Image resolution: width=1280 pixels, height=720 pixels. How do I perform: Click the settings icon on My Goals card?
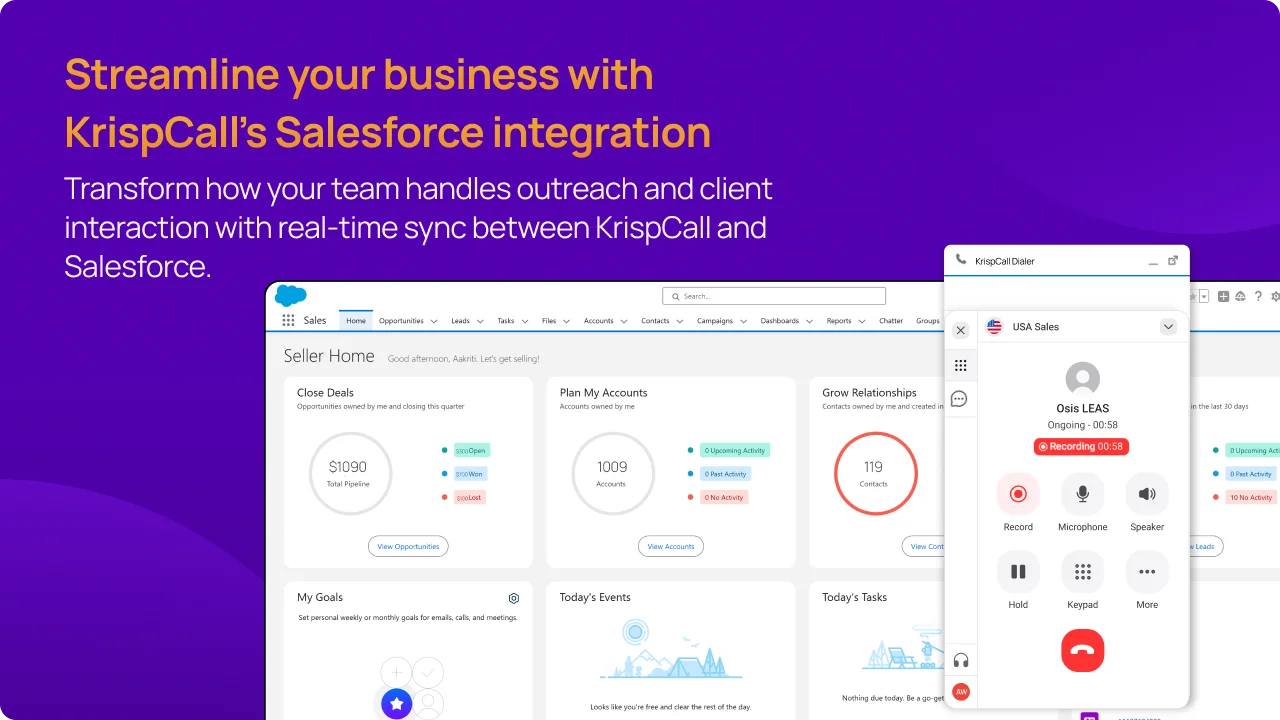[x=514, y=598]
